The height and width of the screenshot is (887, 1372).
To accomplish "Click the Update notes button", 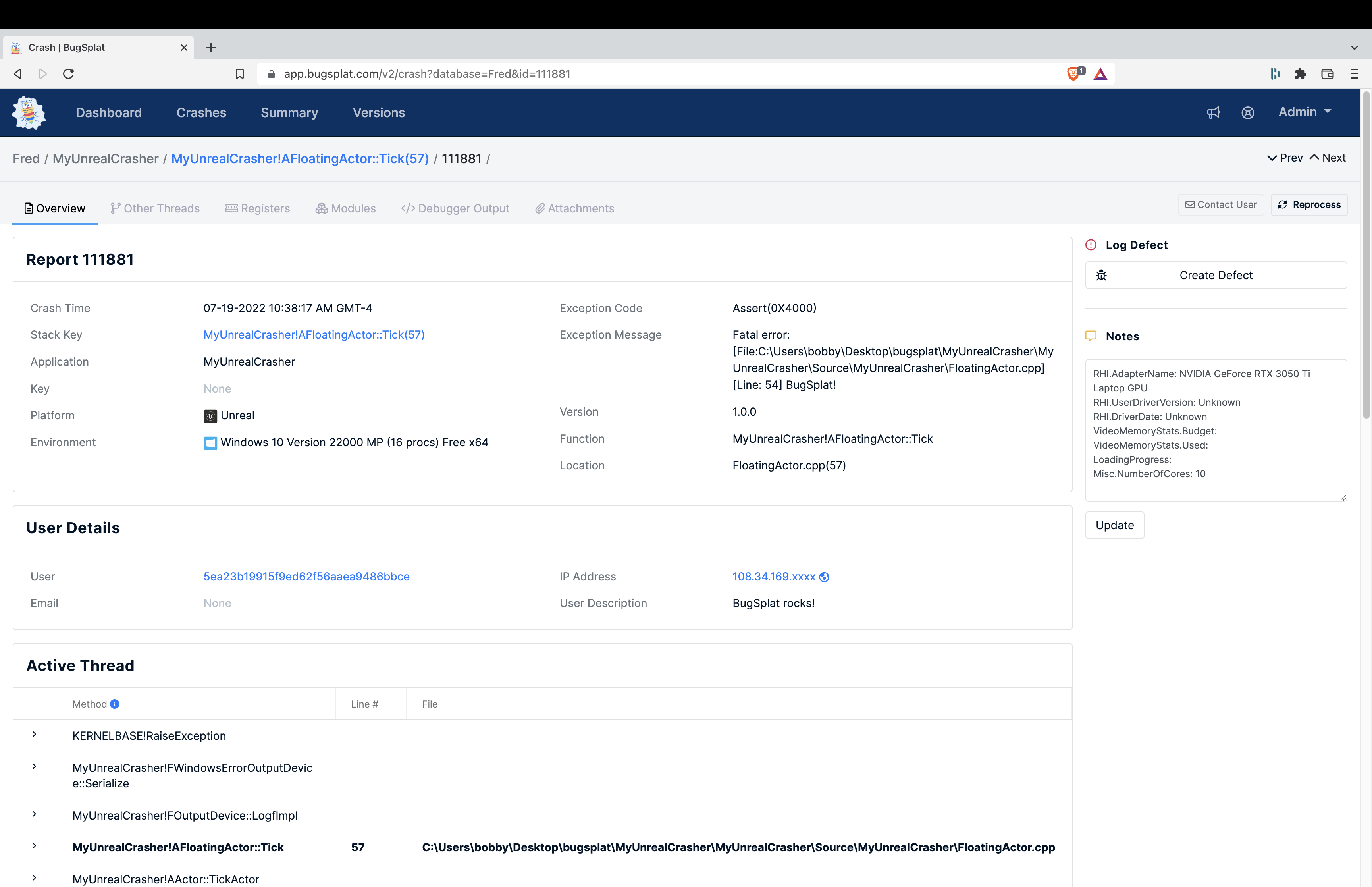I will coord(1114,525).
